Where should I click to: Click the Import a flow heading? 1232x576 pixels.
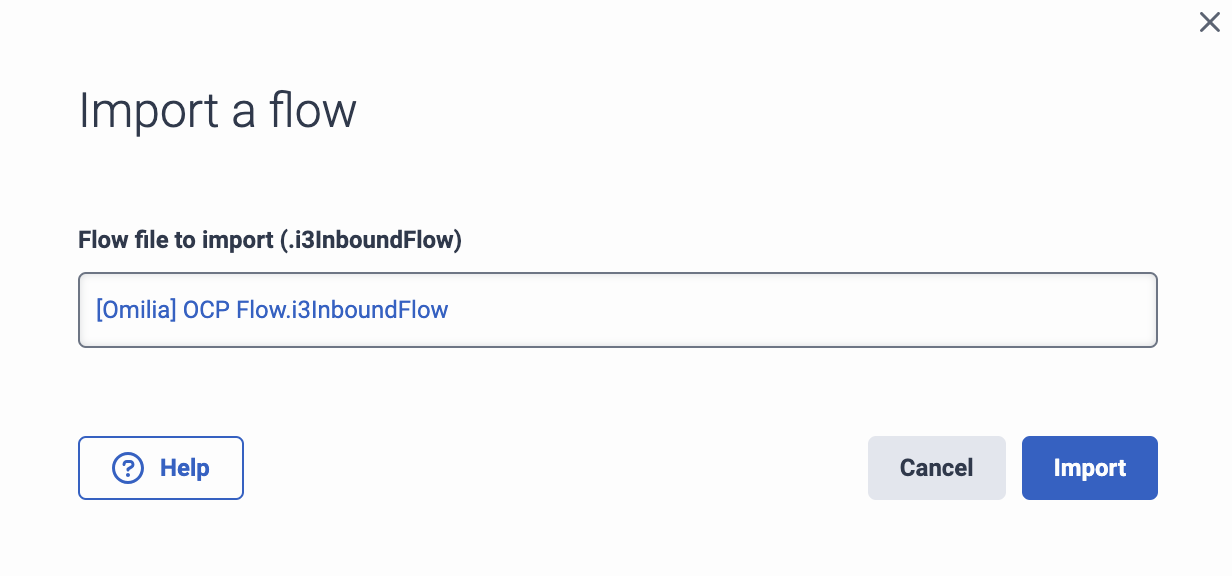click(x=217, y=110)
